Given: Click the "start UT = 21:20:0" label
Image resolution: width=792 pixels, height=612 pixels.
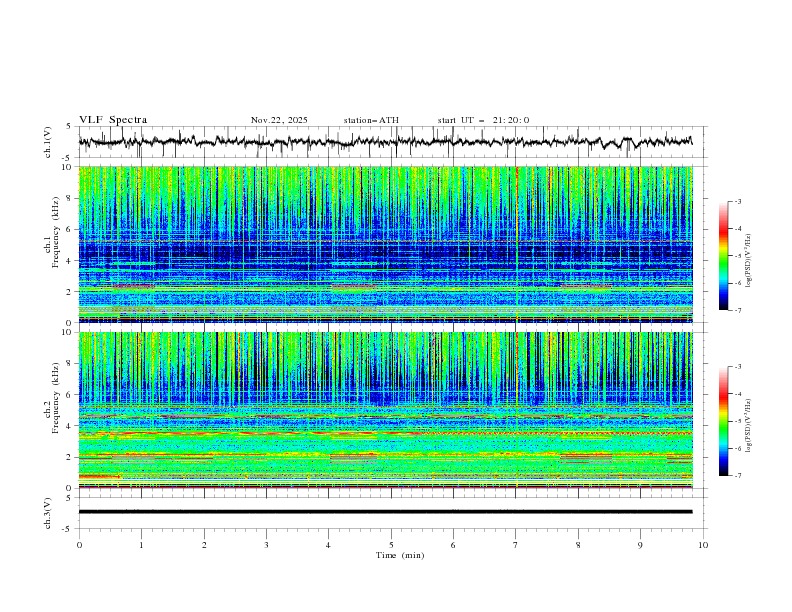Looking at the screenshot, I should click(x=483, y=120).
